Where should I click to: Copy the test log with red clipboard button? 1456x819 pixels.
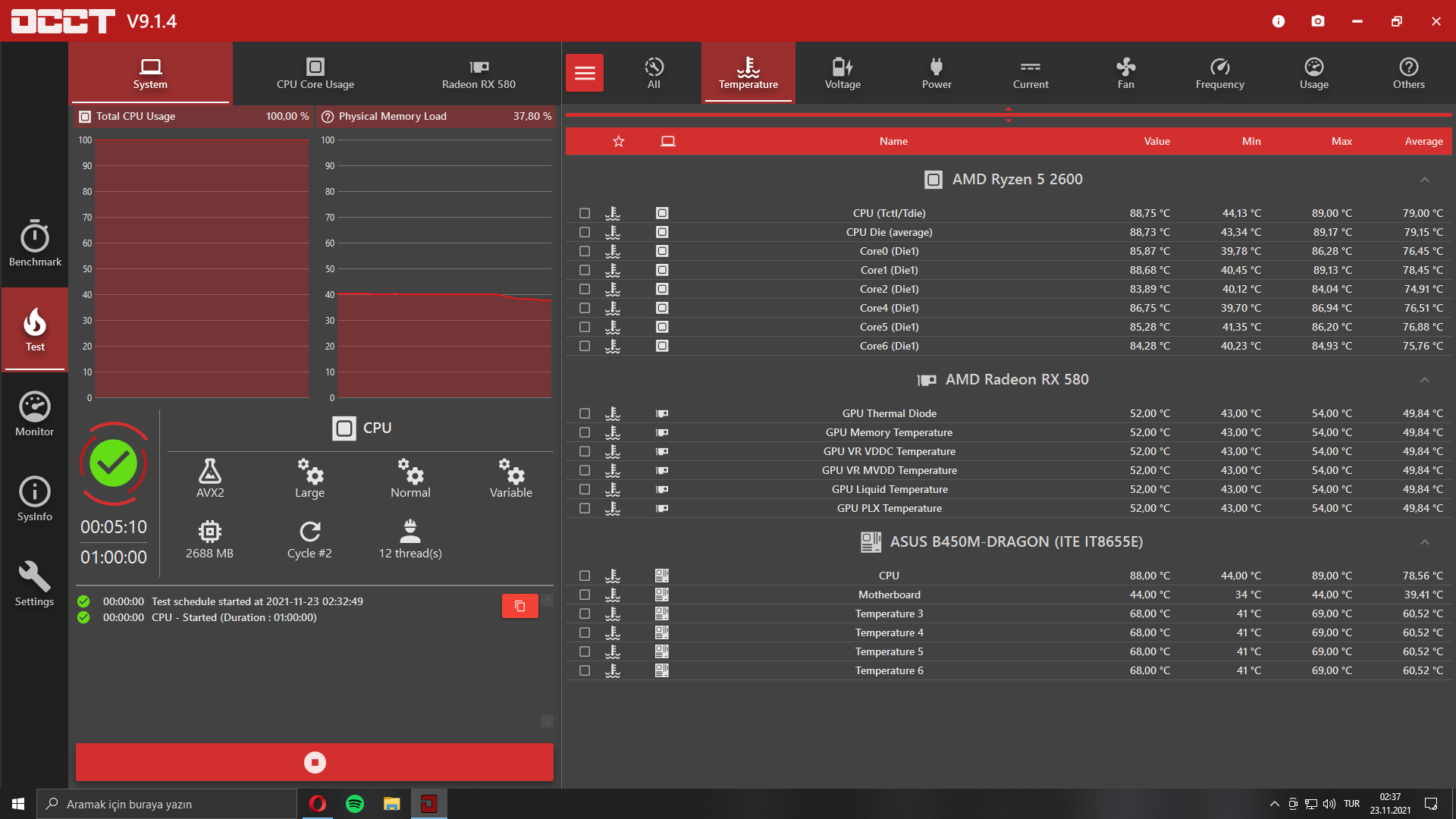coord(519,606)
